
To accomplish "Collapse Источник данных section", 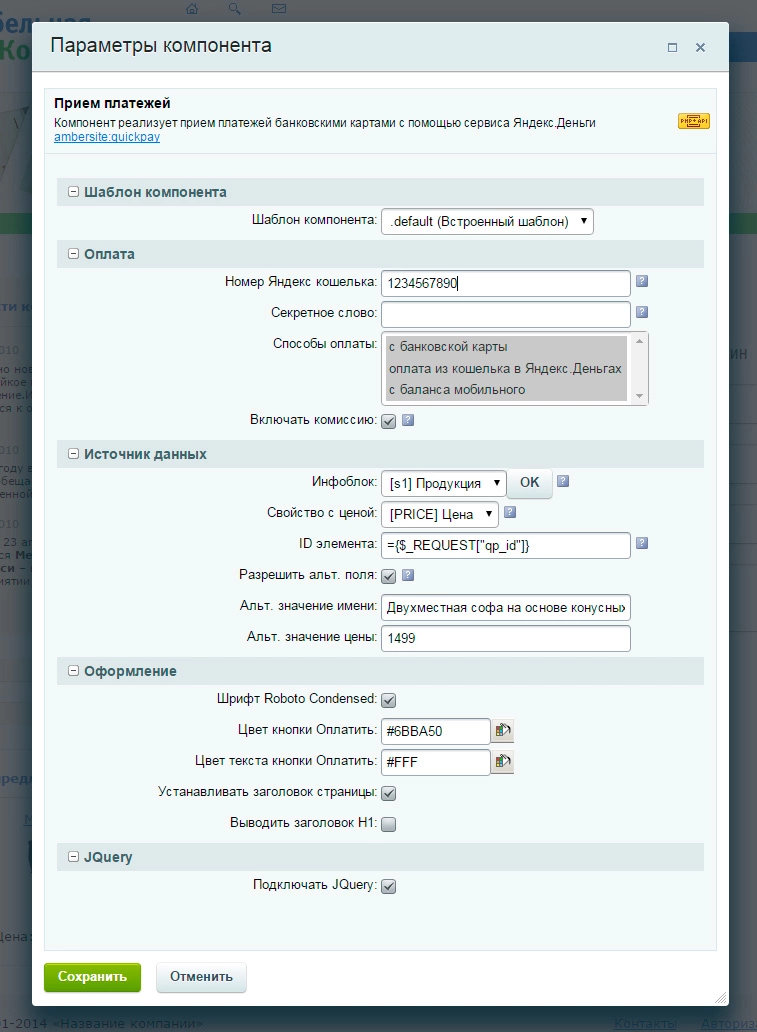I will pos(74,454).
